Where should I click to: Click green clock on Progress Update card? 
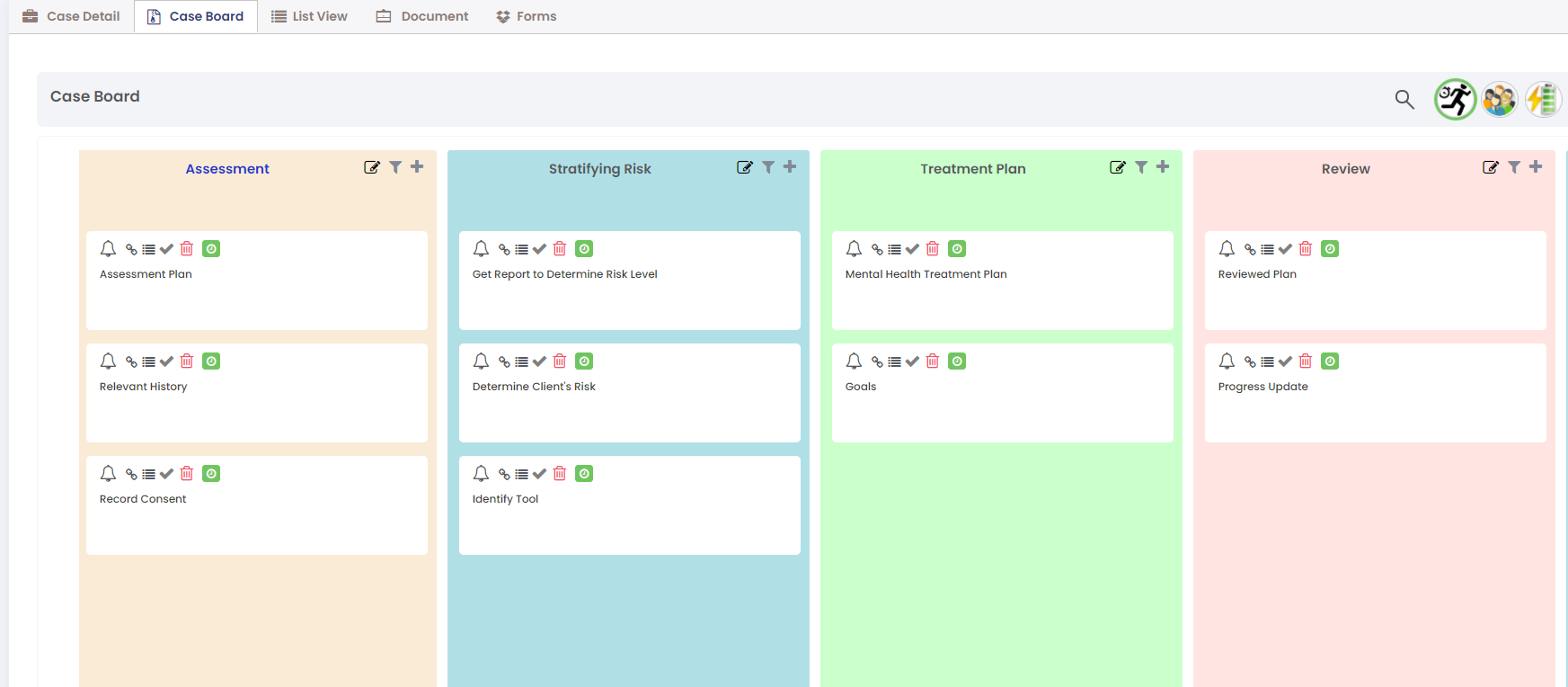pyautogui.click(x=1330, y=361)
